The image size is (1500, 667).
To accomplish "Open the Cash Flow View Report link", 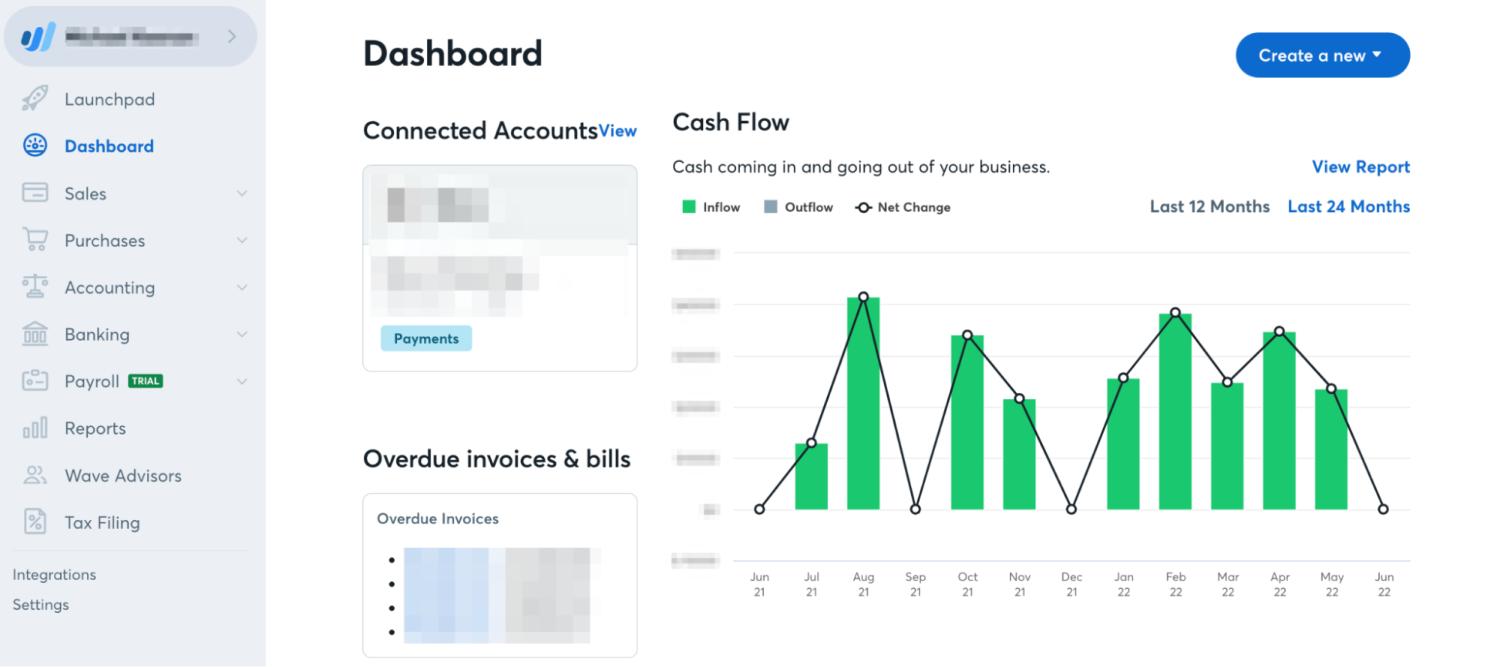I will [x=1360, y=167].
